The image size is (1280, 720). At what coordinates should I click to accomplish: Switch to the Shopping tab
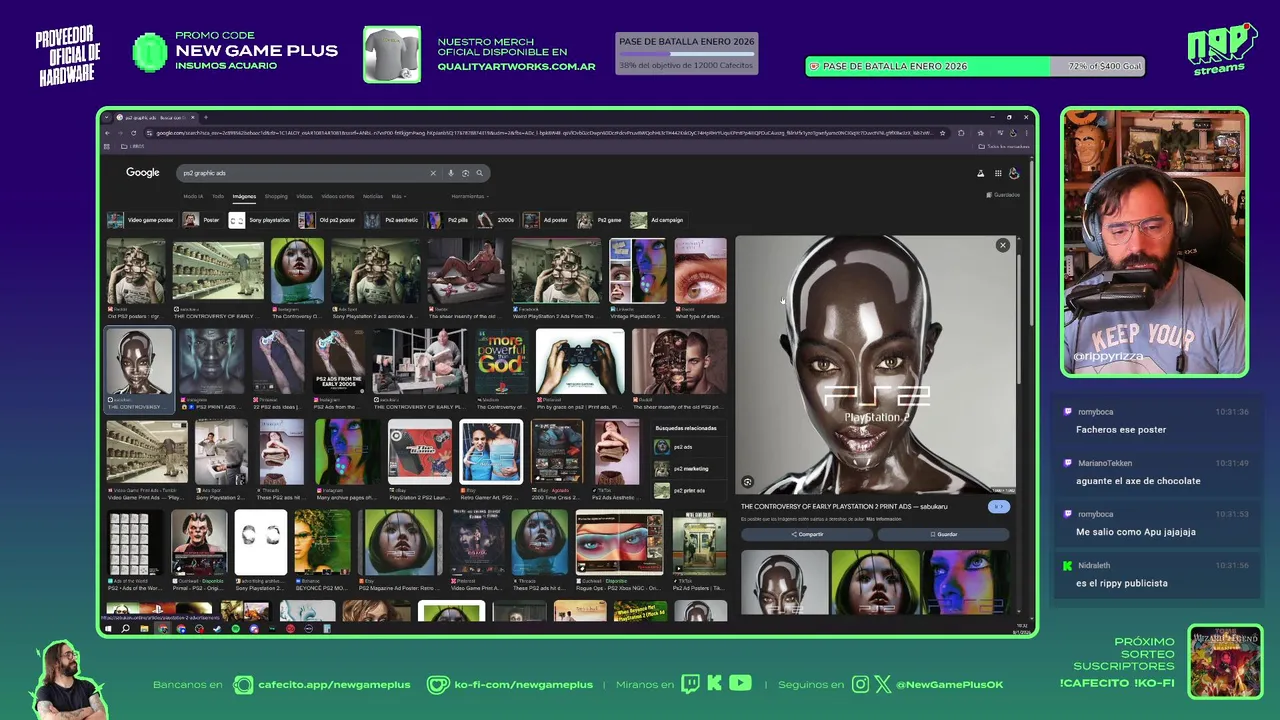click(x=276, y=196)
